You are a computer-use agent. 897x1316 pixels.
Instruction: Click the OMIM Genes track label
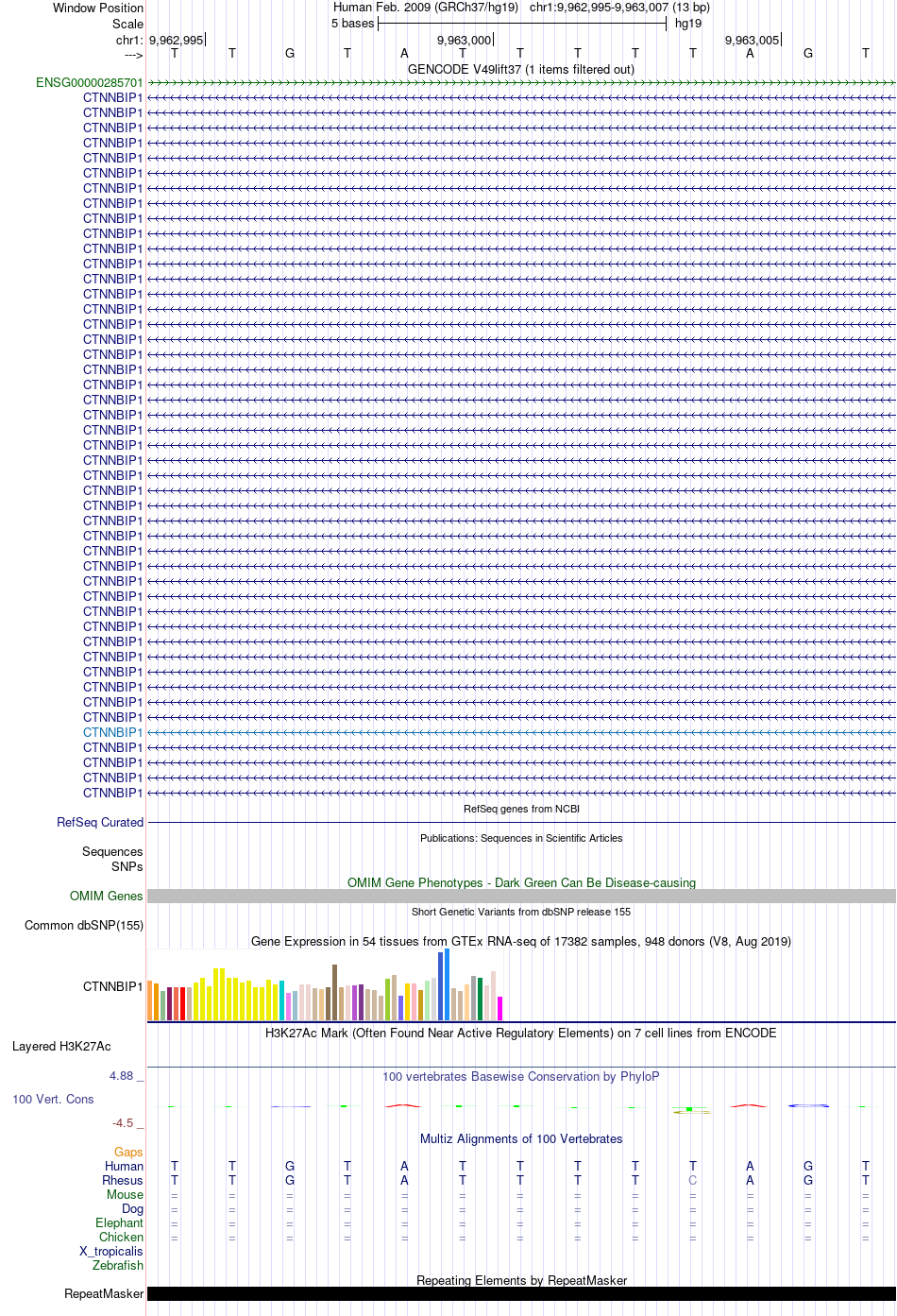107,896
